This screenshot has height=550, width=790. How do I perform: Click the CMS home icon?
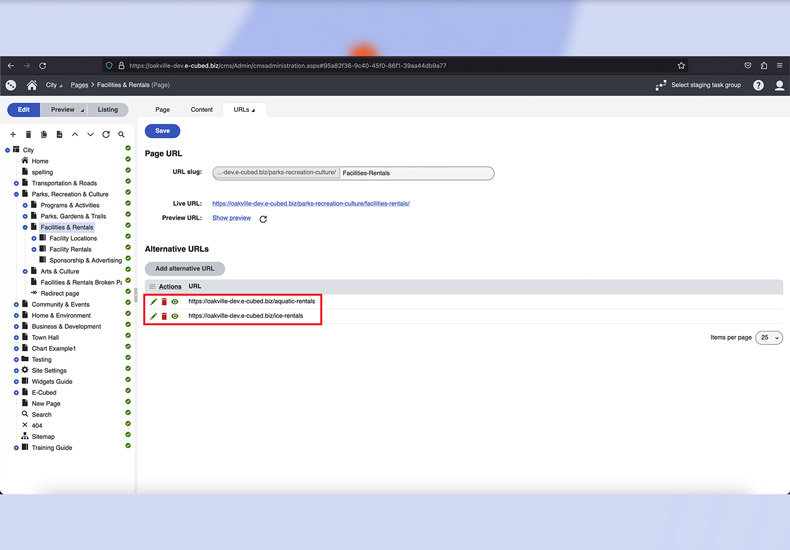click(32, 86)
